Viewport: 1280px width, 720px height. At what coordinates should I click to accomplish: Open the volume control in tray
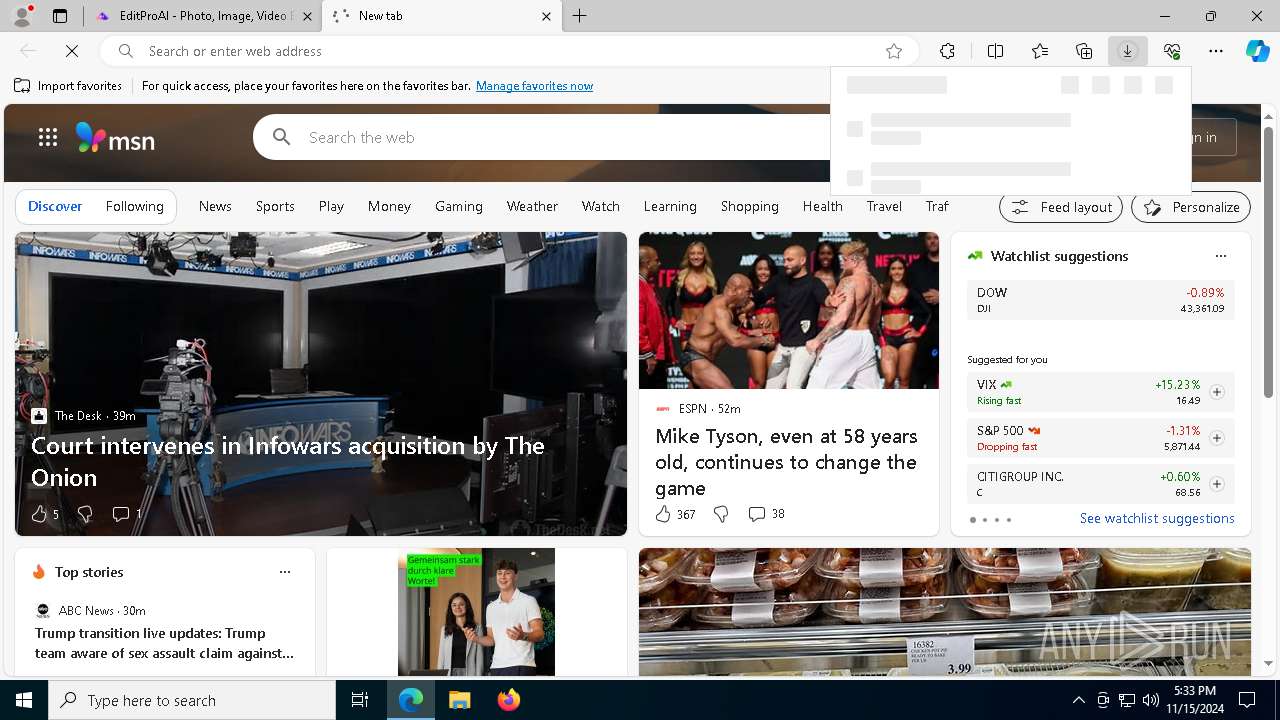click(x=1150, y=700)
